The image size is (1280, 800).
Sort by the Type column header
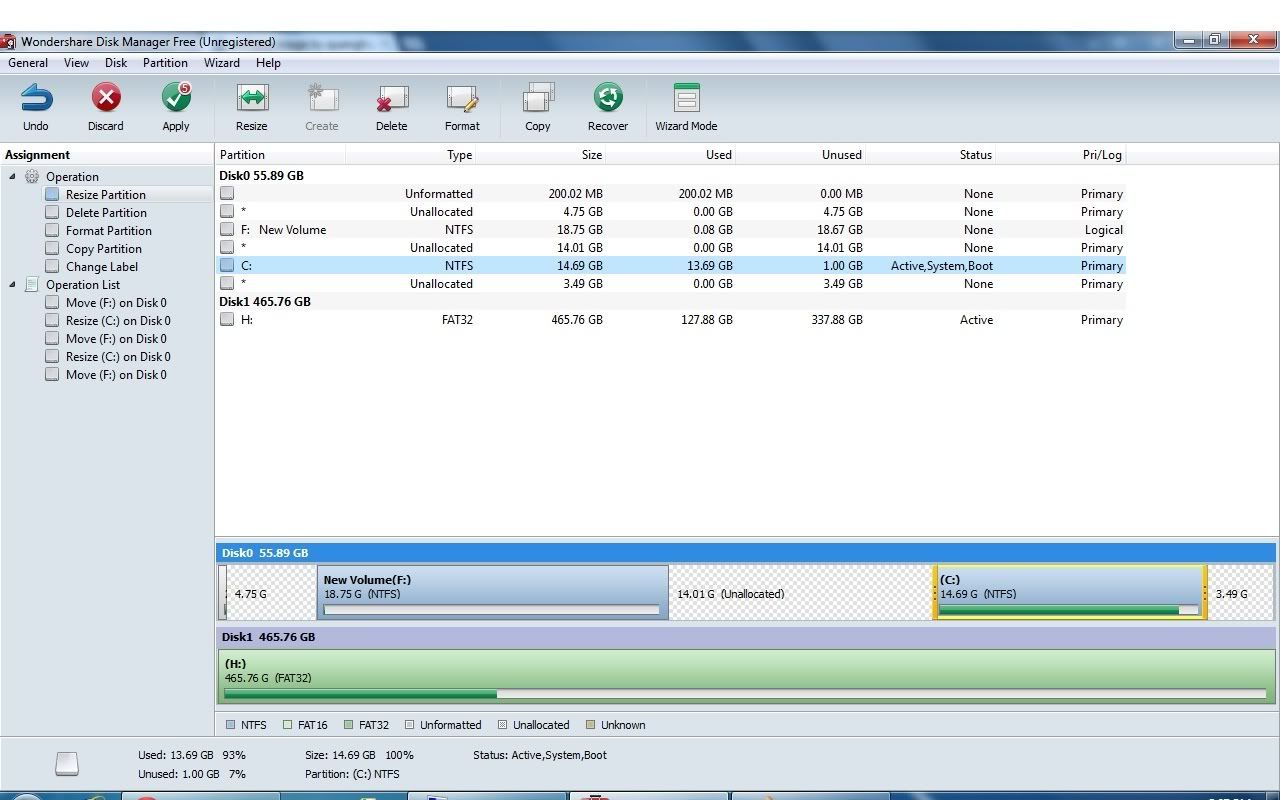pos(411,155)
